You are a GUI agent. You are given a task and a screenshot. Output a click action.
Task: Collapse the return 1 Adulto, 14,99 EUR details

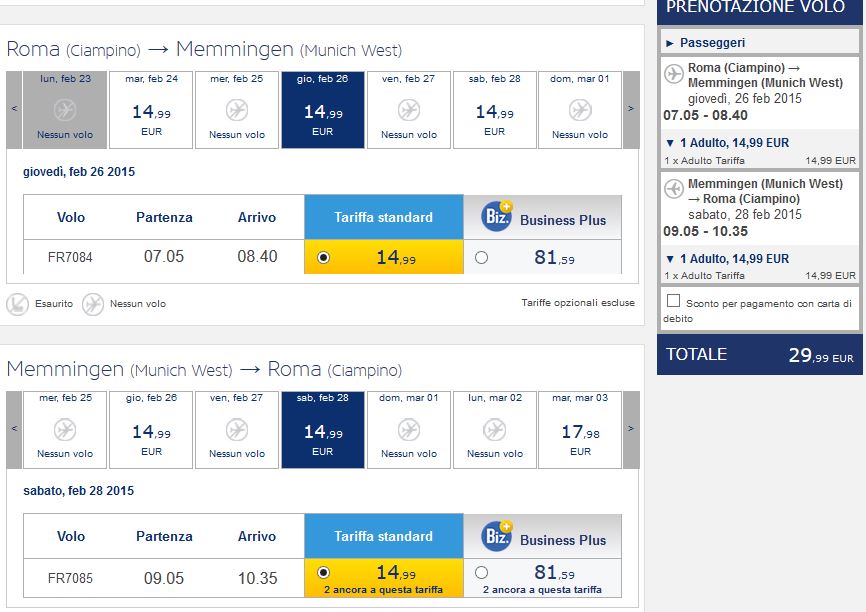coord(670,259)
